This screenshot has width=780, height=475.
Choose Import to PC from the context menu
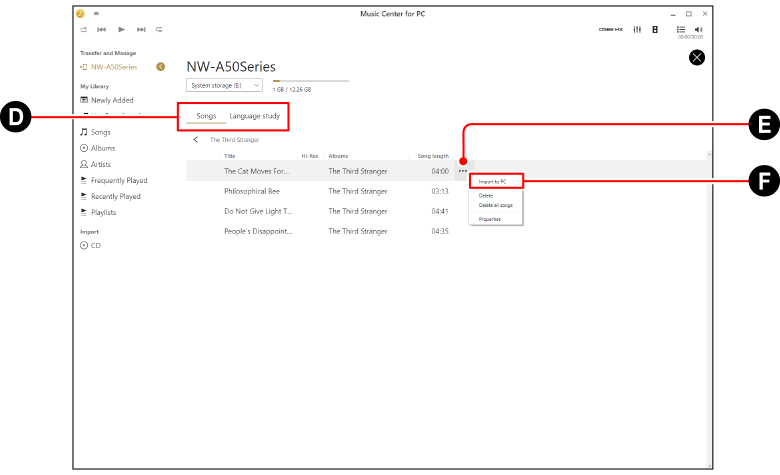(492, 182)
